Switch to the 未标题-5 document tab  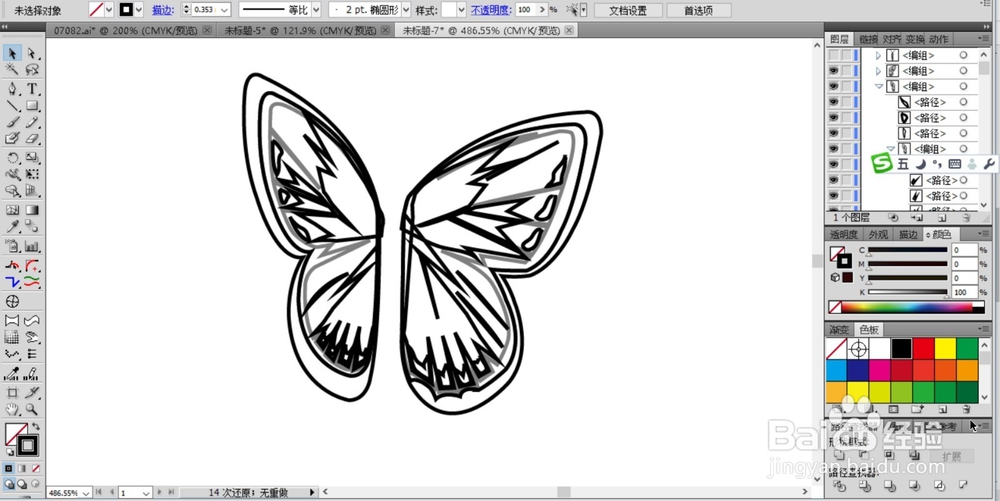[x=300, y=31]
